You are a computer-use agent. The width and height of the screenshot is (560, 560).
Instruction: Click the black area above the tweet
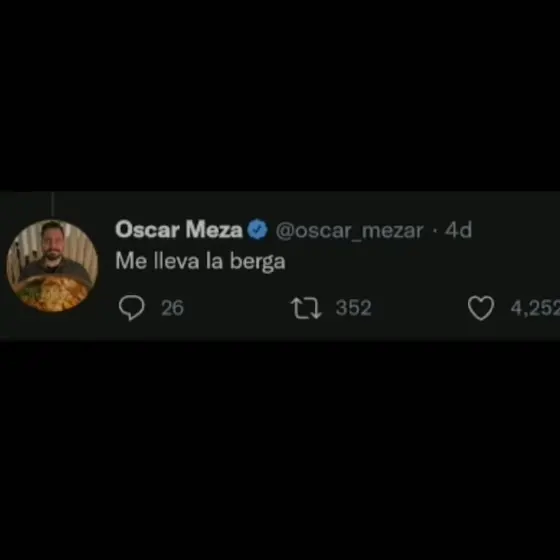click(280, 95)
